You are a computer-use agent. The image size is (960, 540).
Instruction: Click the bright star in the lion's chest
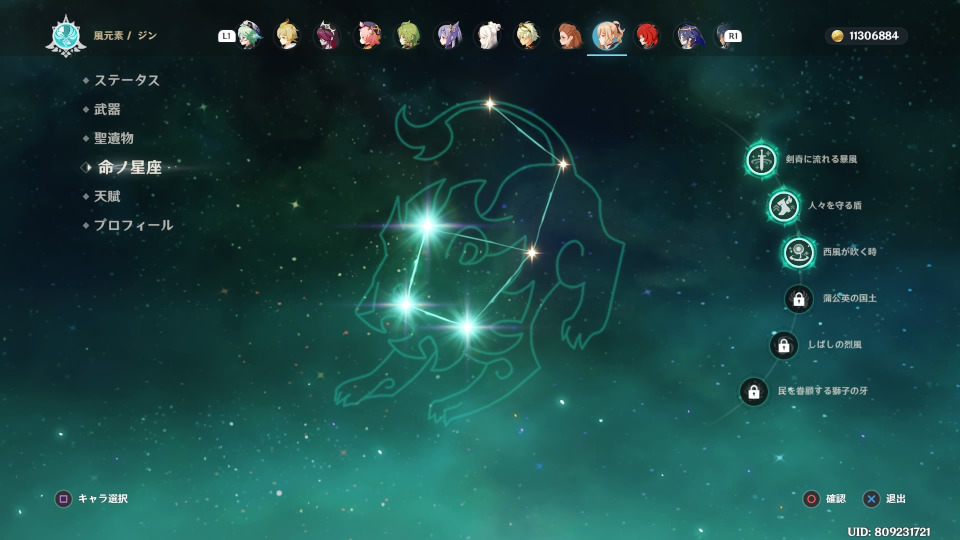tap(467, 326)
